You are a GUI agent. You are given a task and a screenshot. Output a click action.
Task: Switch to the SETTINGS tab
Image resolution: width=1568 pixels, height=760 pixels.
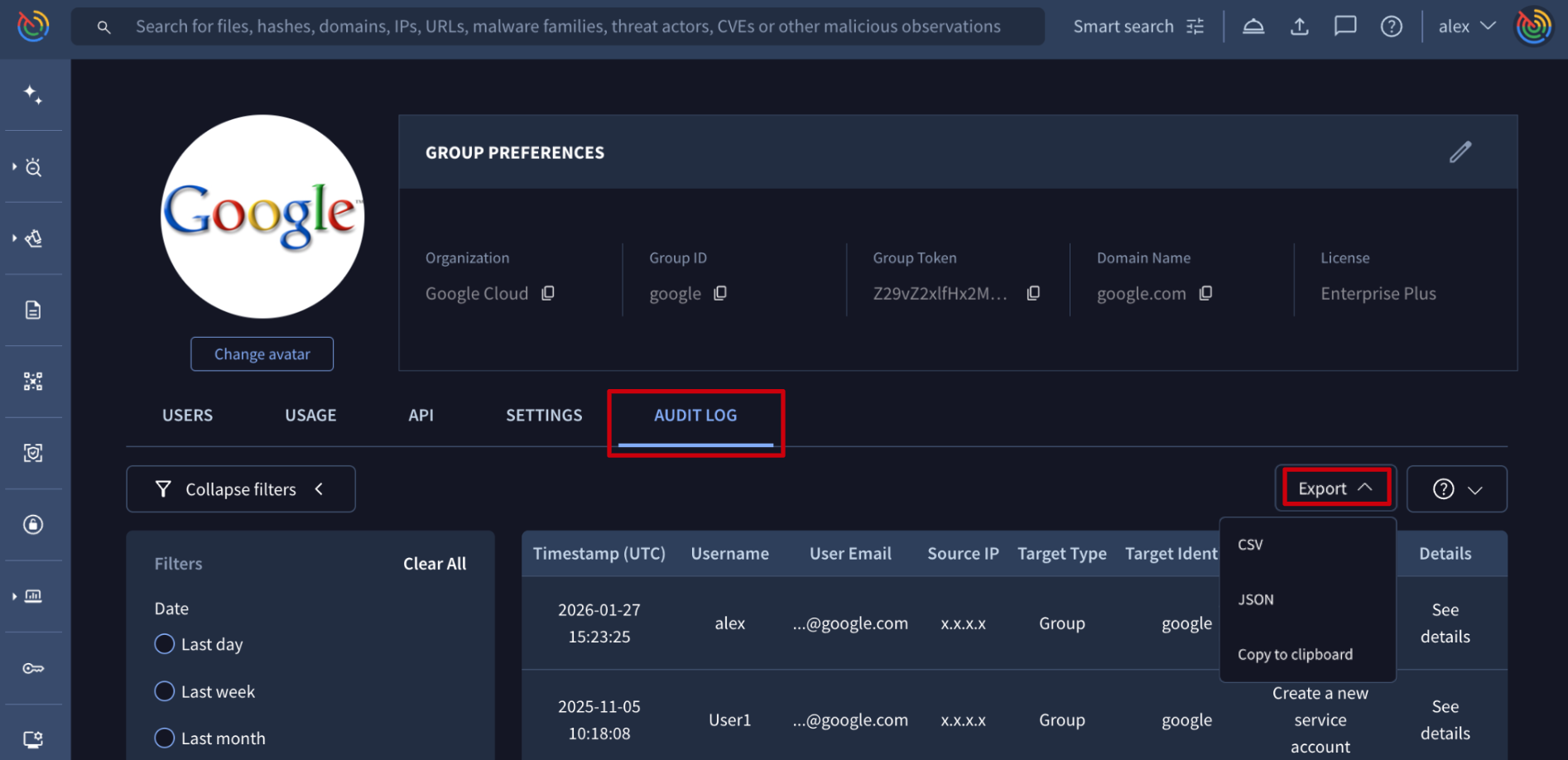(x=544, y=416)
